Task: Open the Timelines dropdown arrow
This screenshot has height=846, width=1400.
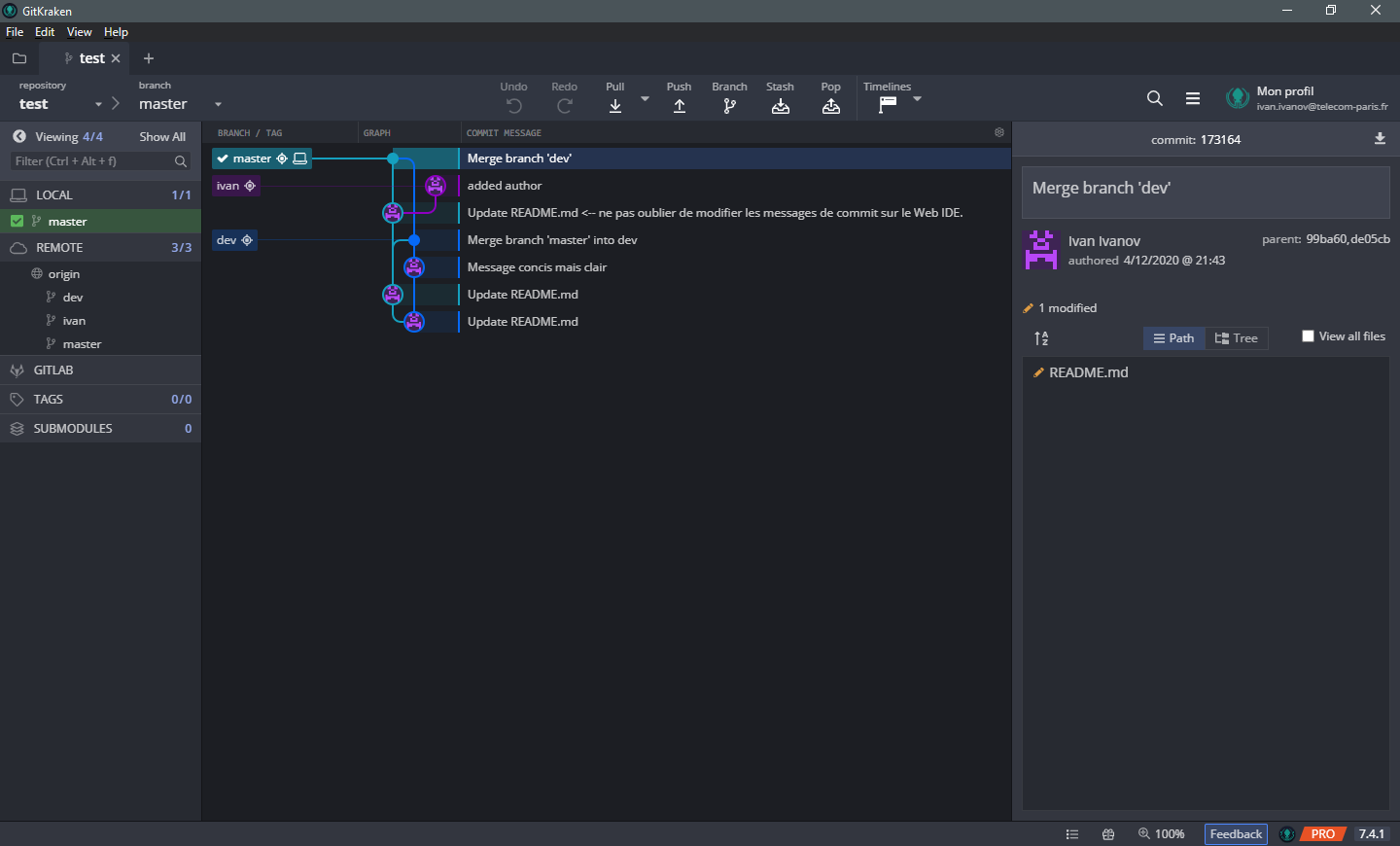Action: (x=917, y=98)
